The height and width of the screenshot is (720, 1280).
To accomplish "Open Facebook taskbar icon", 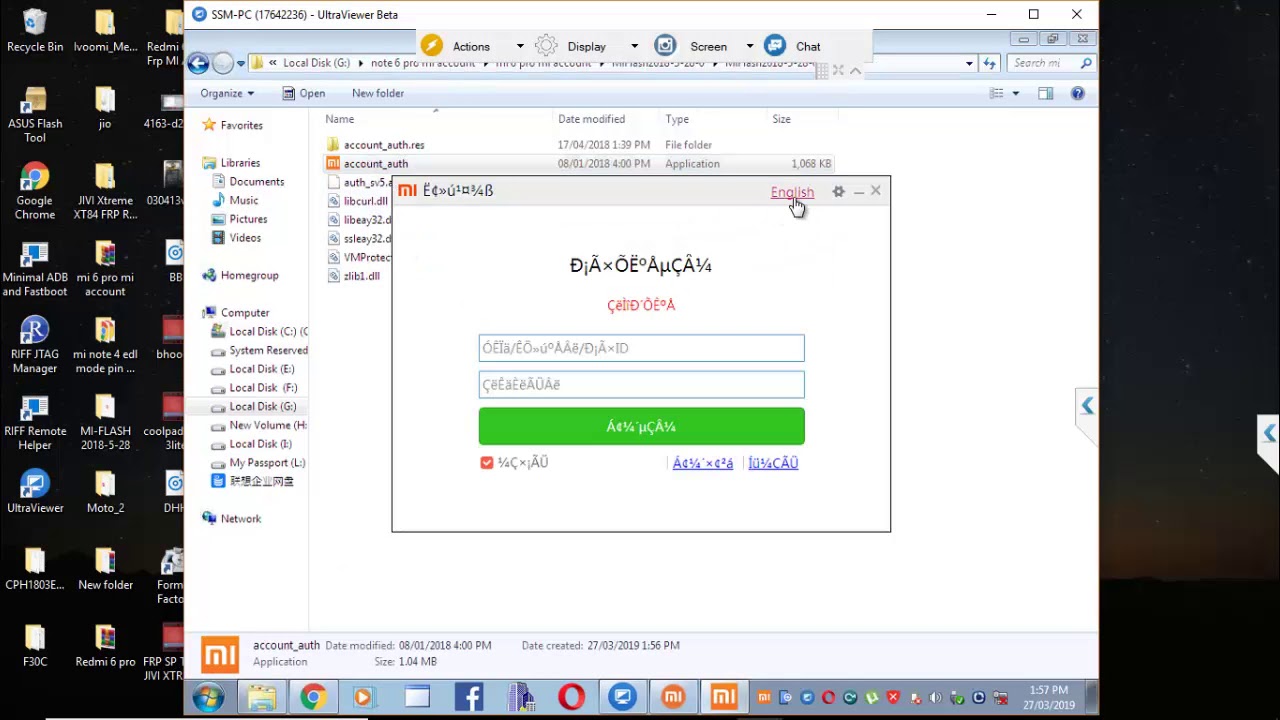I will 468,697.
